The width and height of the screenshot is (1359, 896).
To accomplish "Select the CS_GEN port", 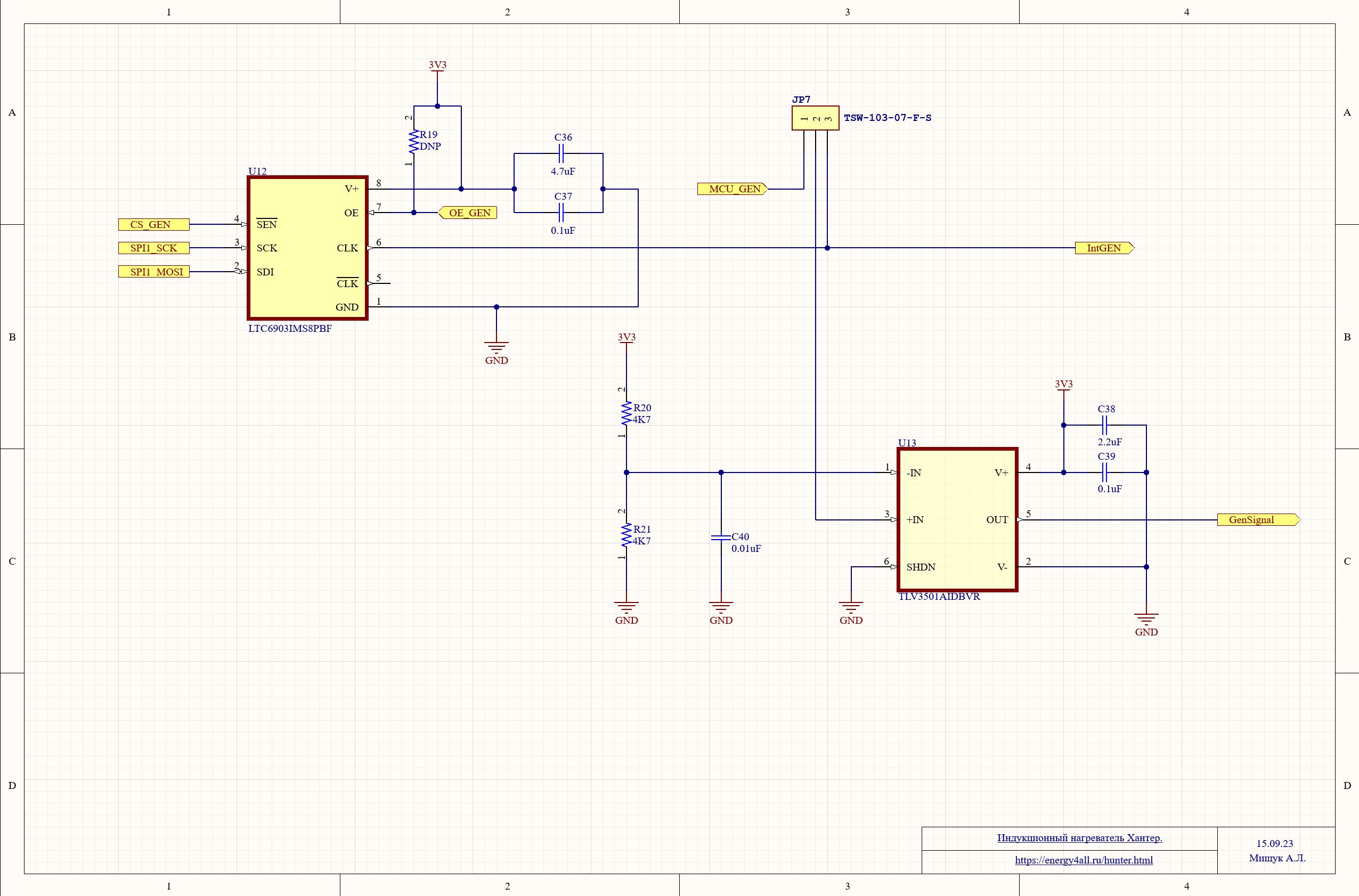I will (x=154, y=225).
